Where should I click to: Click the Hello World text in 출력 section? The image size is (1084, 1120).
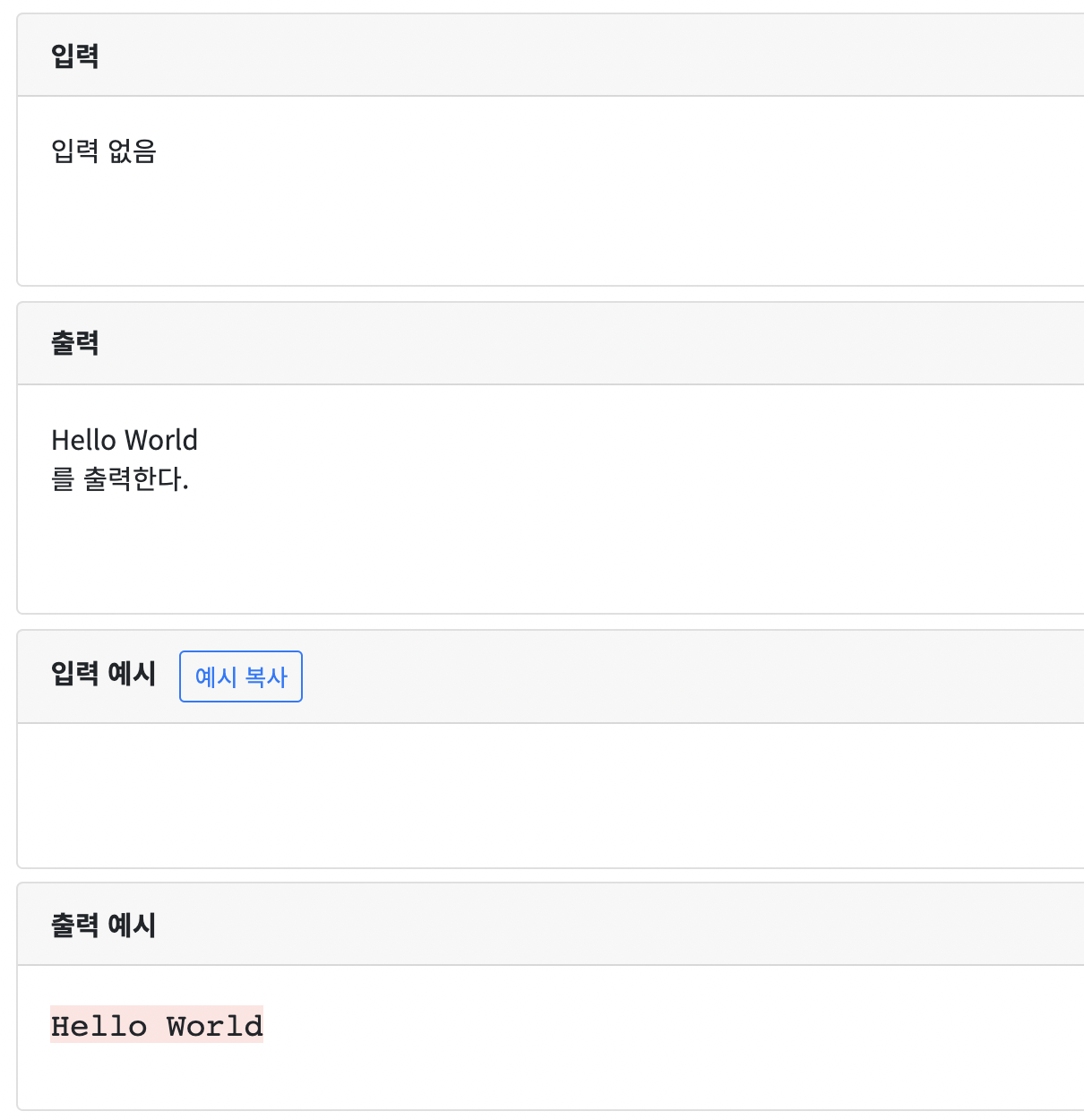click(125, 439)
